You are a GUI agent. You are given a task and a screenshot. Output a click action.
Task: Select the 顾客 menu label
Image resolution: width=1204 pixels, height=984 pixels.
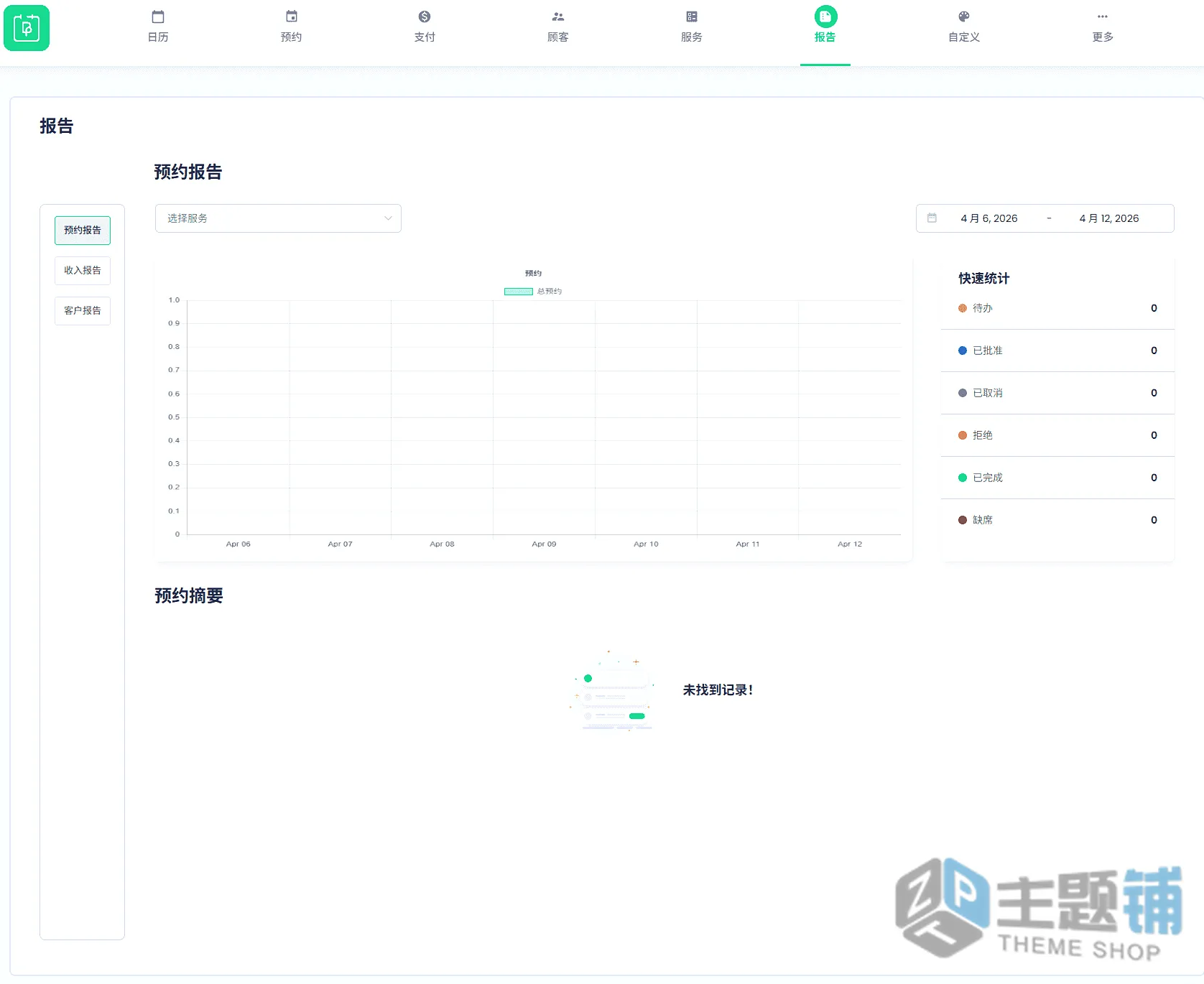coord(558,37)
